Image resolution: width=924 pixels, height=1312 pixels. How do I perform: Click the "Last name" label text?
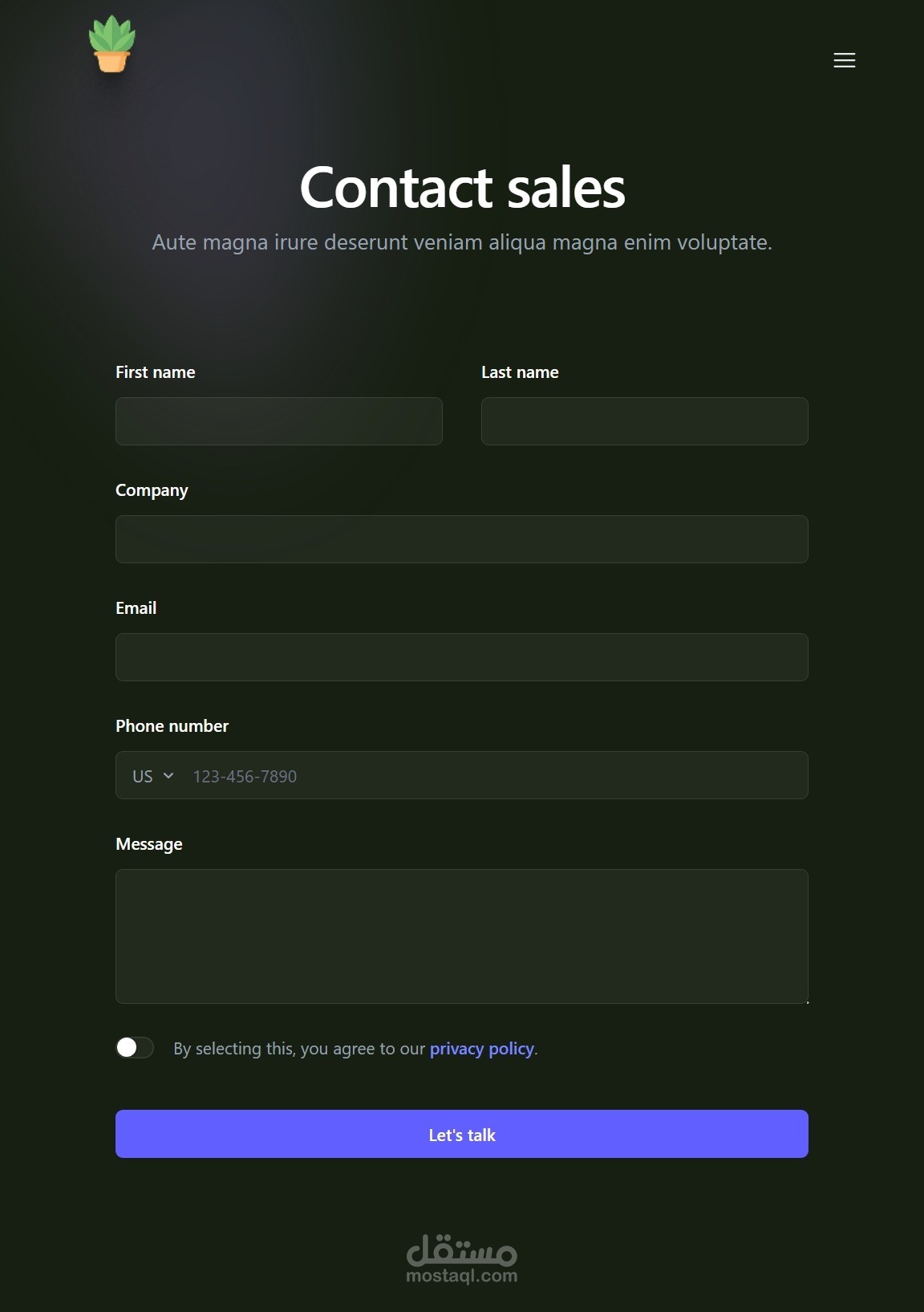coord(520,372)
